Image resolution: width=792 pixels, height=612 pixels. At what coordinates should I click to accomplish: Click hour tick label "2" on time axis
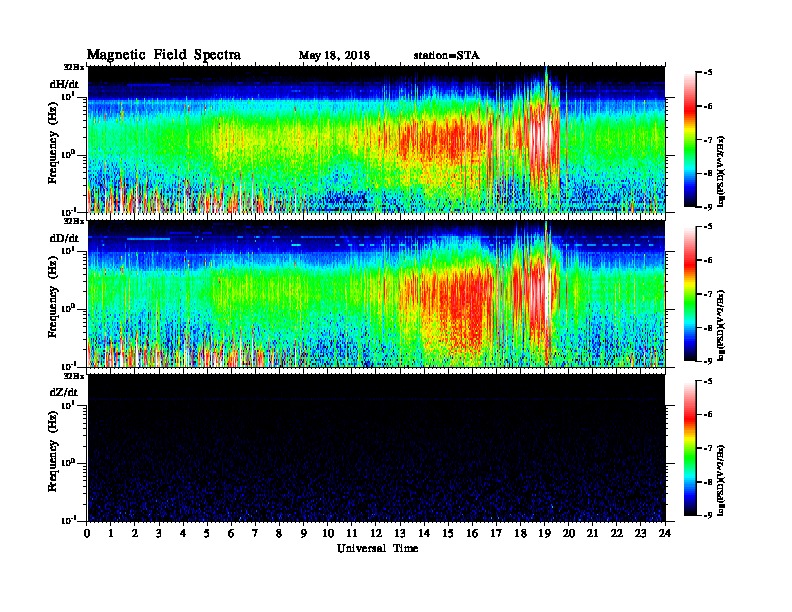point(135,533)
